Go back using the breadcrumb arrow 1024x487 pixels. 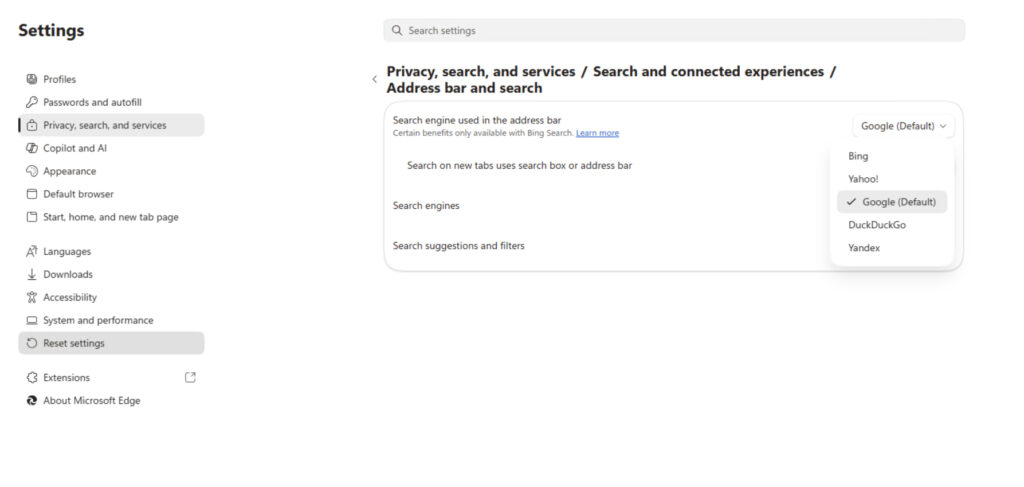(x=374, y=79)
